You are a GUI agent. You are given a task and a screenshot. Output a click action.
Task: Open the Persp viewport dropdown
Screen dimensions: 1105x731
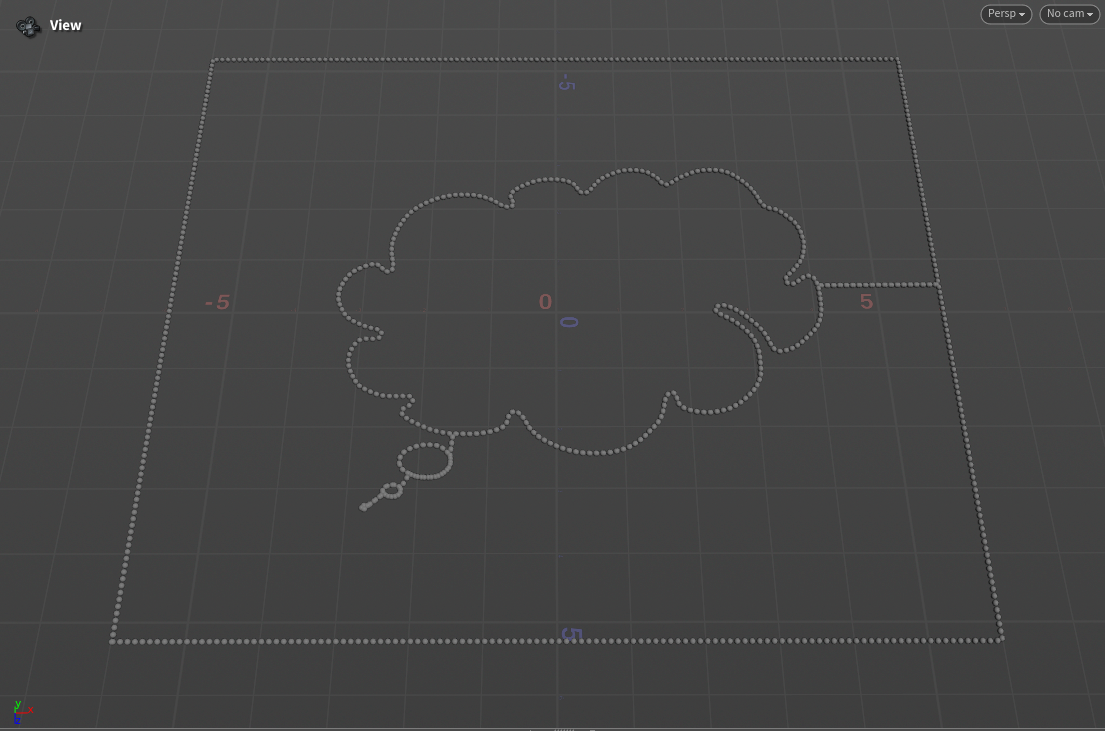click(x=1006, y=14)
